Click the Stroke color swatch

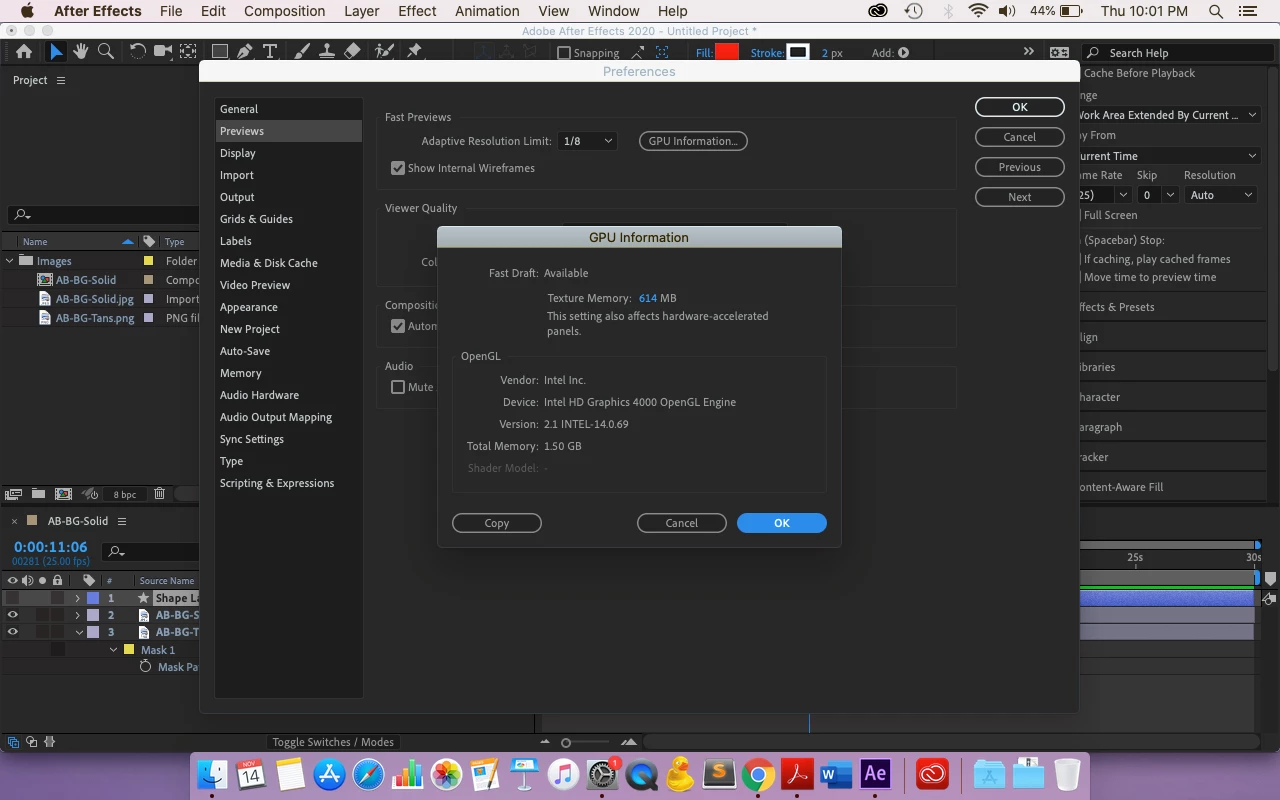(x=798, y=53)
